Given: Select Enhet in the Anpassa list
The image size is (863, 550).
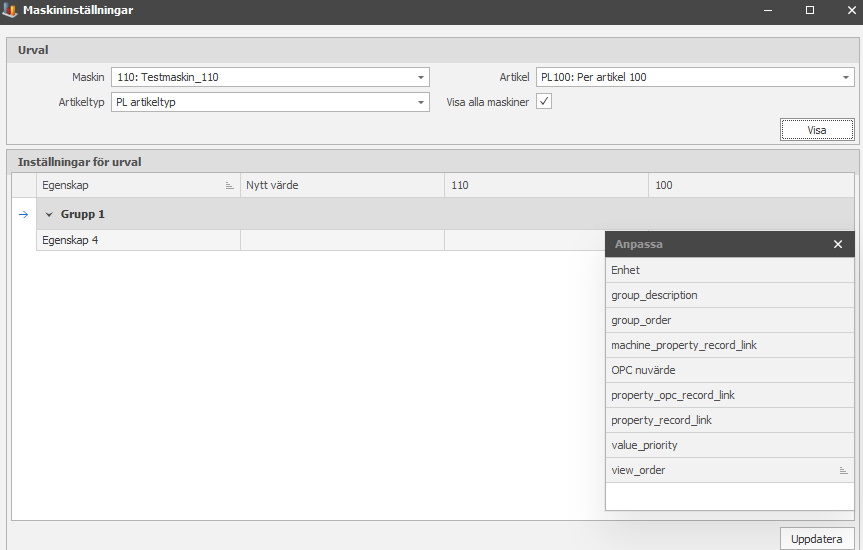Looking at the screenshot, I should click(729, 270).
